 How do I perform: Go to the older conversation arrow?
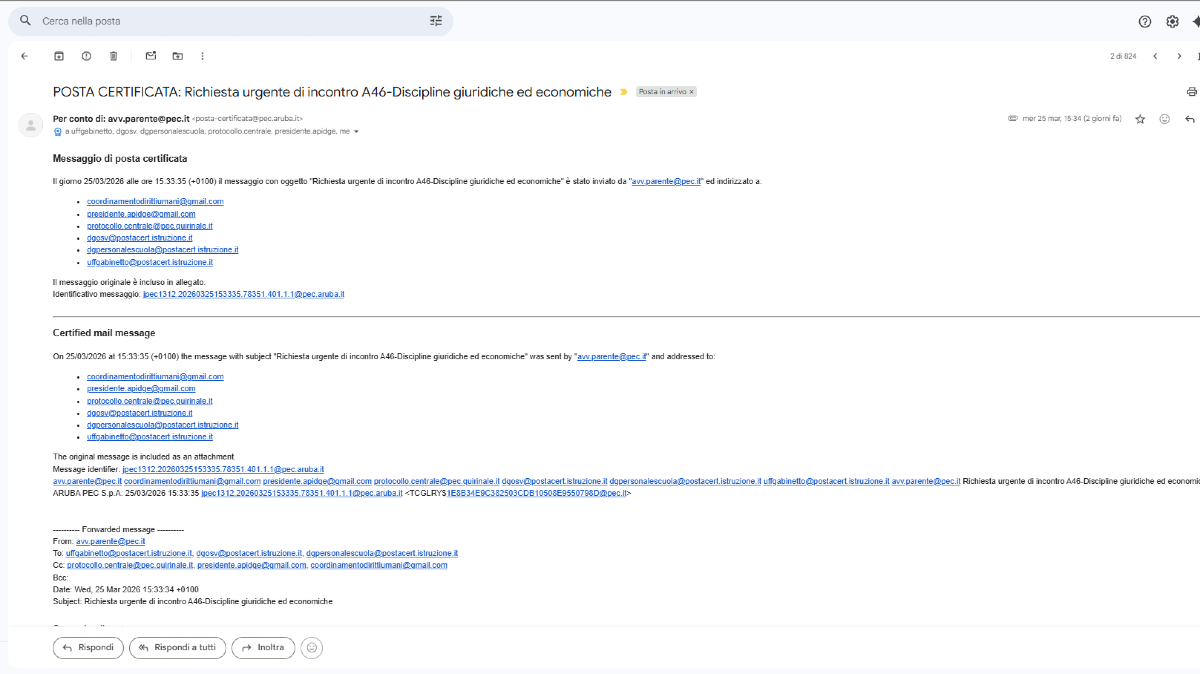point(1179,56)
